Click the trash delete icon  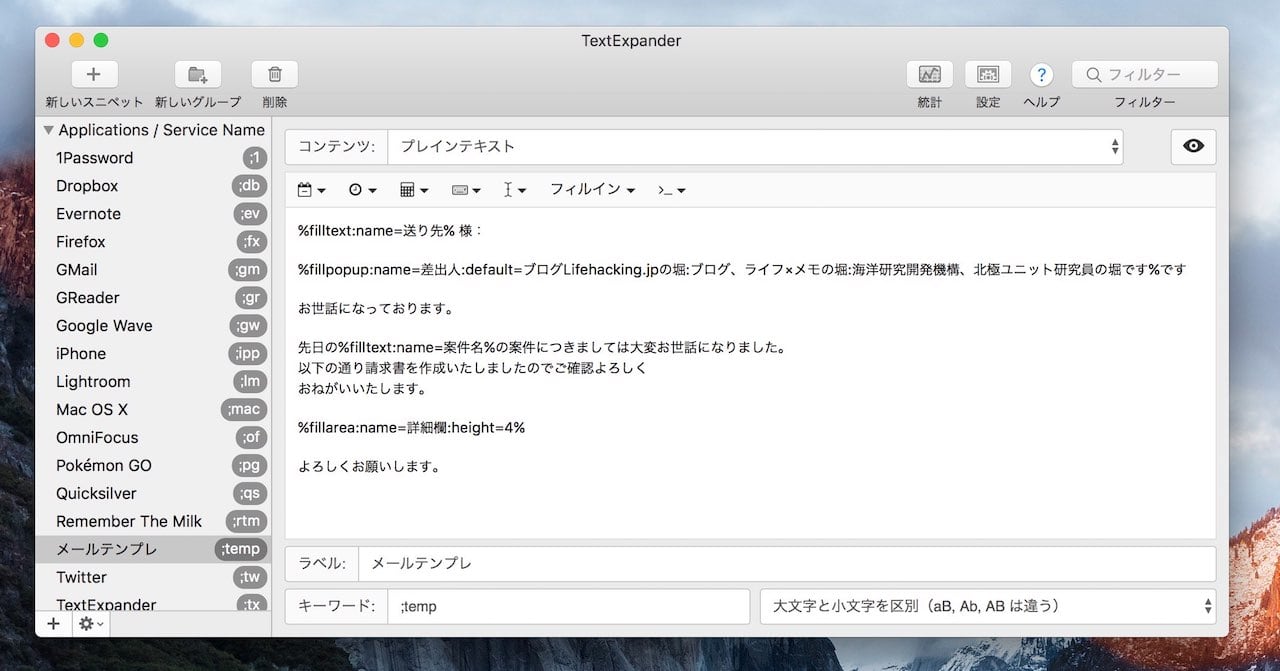(x=275, y=74)
